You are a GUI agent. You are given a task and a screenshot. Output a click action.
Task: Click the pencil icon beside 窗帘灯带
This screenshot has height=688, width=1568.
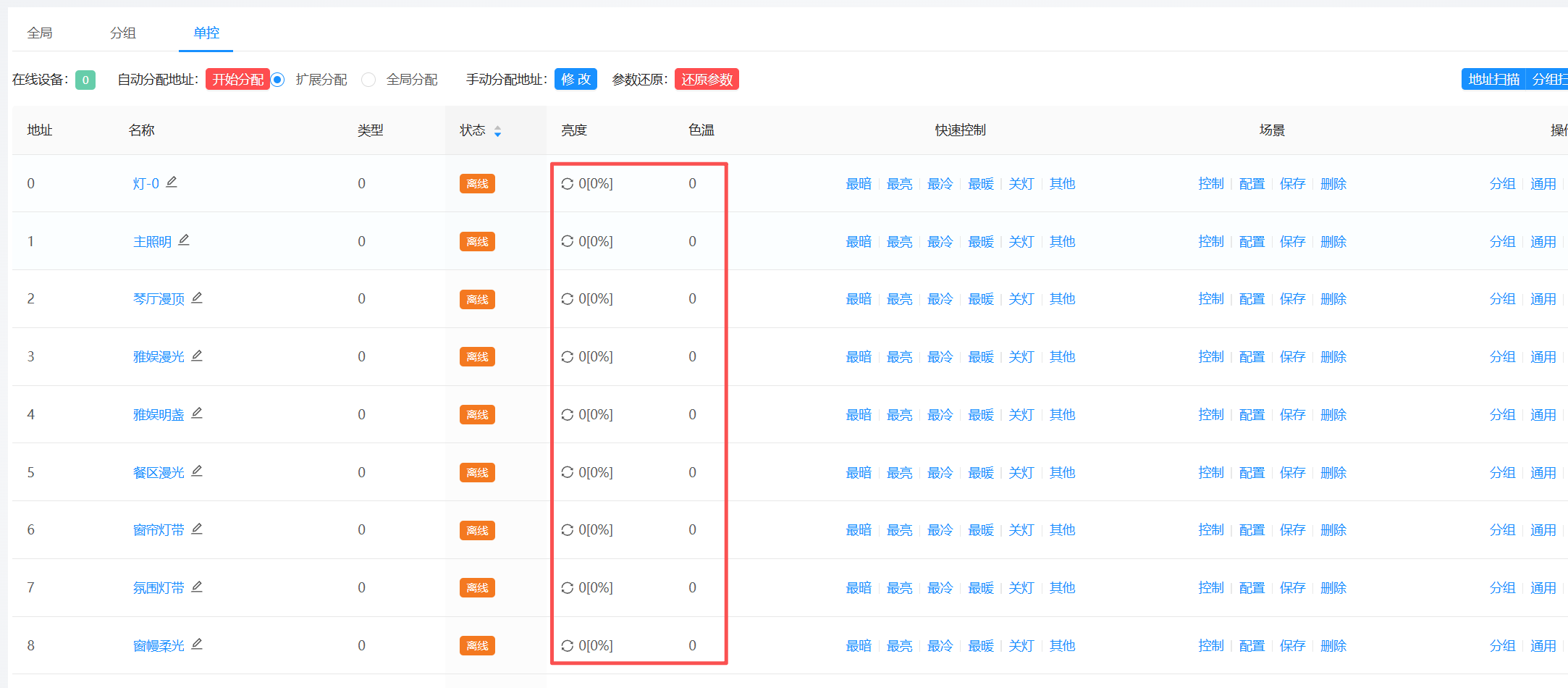tap(197, 529)
